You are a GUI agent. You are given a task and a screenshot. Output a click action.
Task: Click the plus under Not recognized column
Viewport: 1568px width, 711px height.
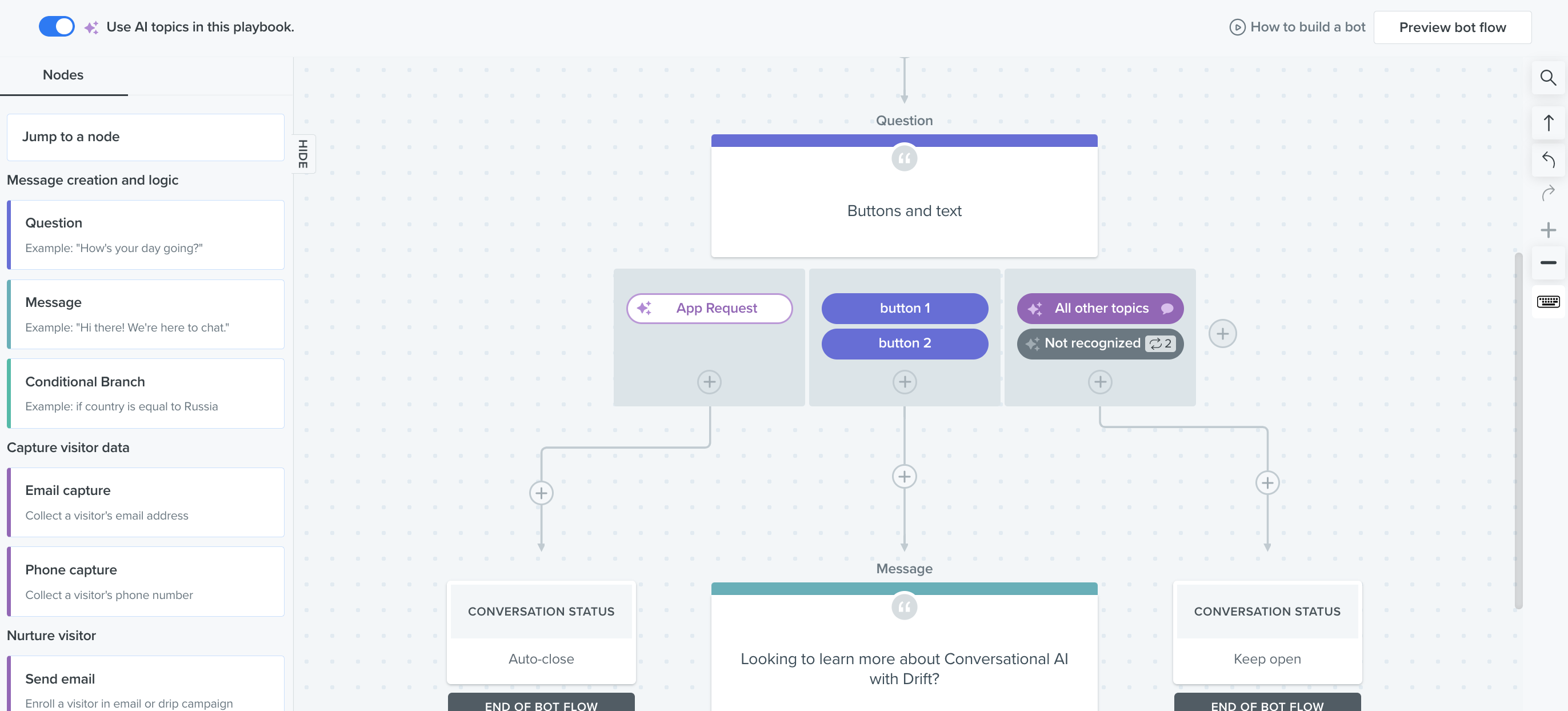(1100, 382)
